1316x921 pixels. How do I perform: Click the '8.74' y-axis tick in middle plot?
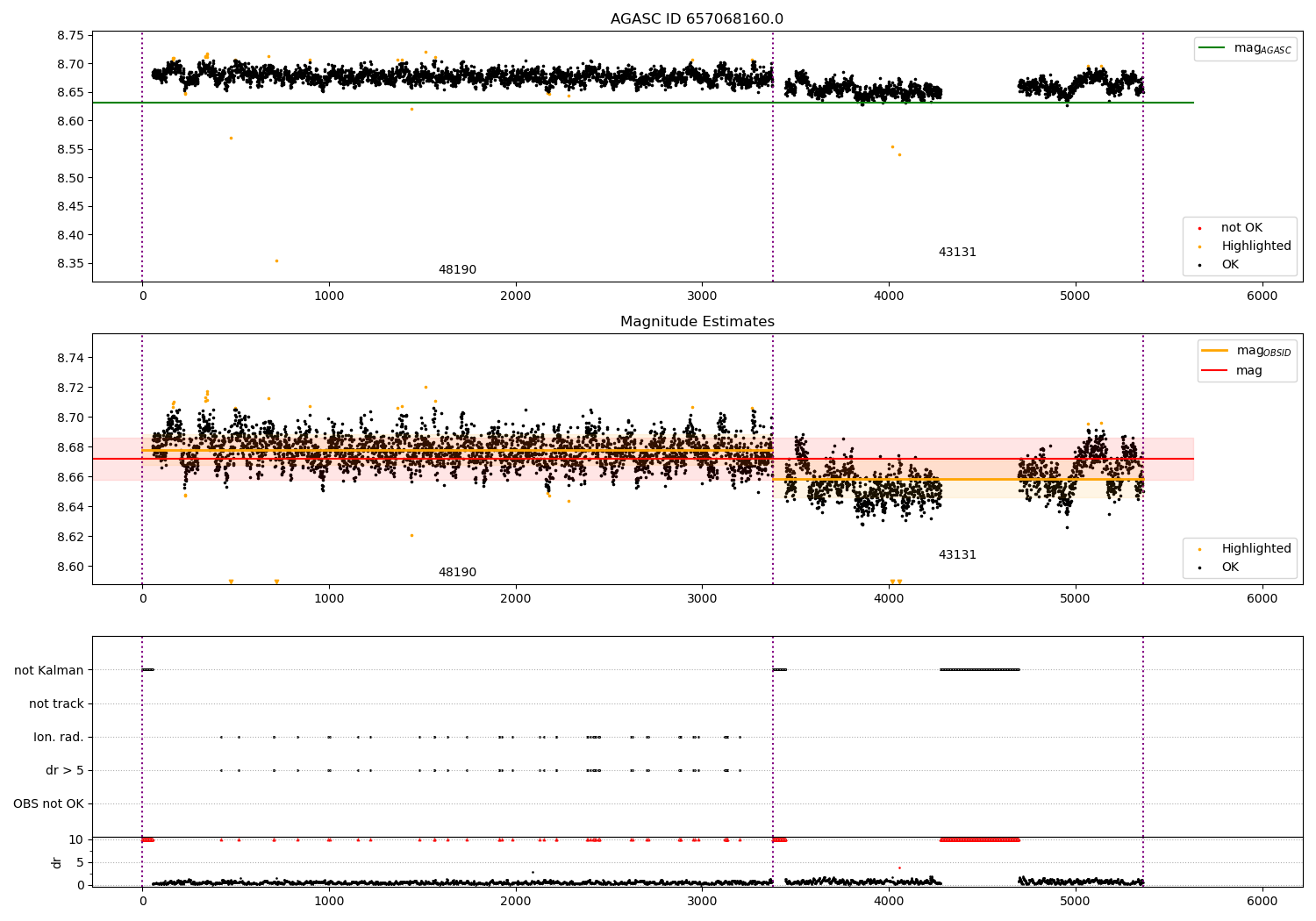point(71,359)
